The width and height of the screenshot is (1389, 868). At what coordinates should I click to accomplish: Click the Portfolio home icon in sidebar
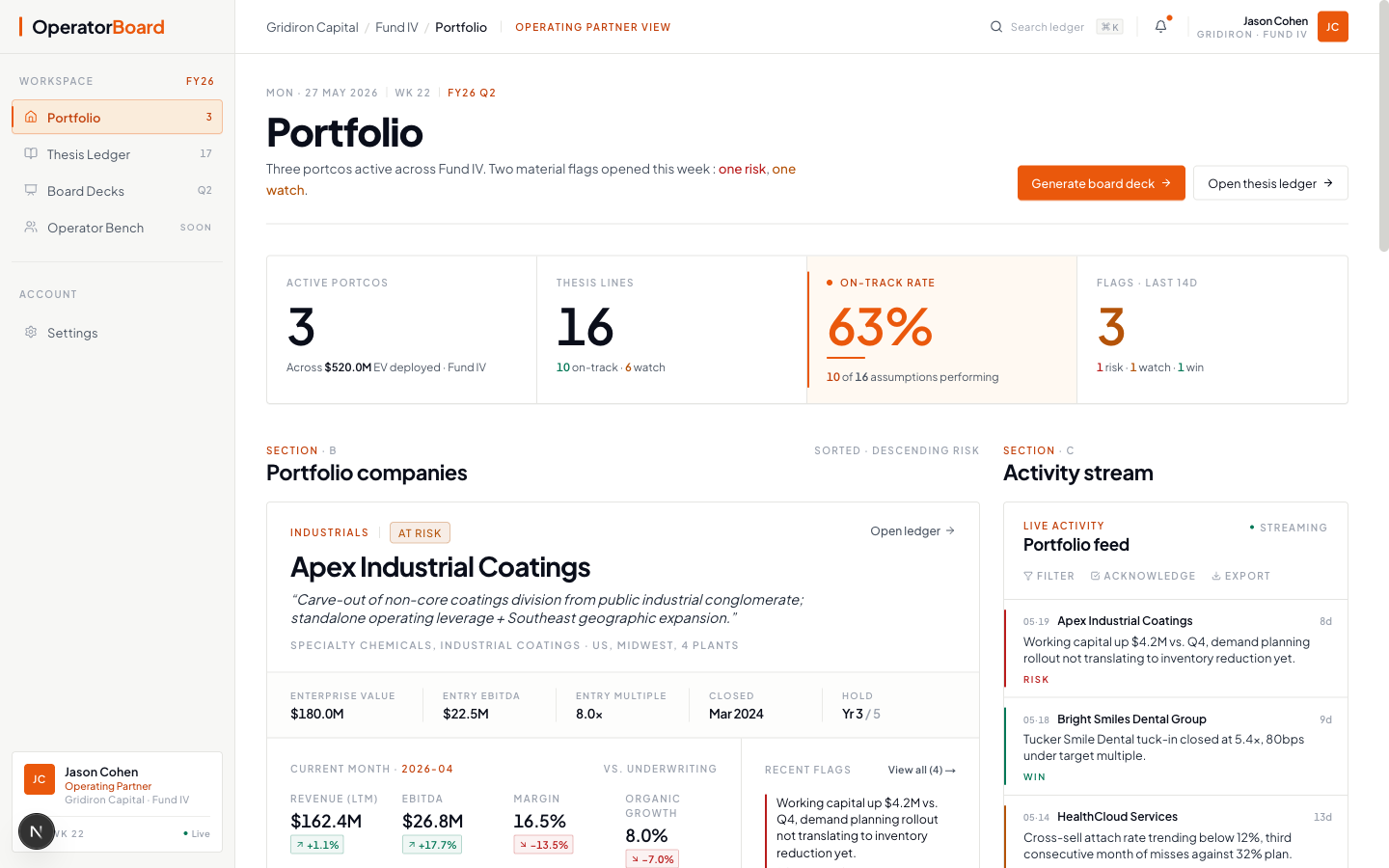tap(31, 117)
